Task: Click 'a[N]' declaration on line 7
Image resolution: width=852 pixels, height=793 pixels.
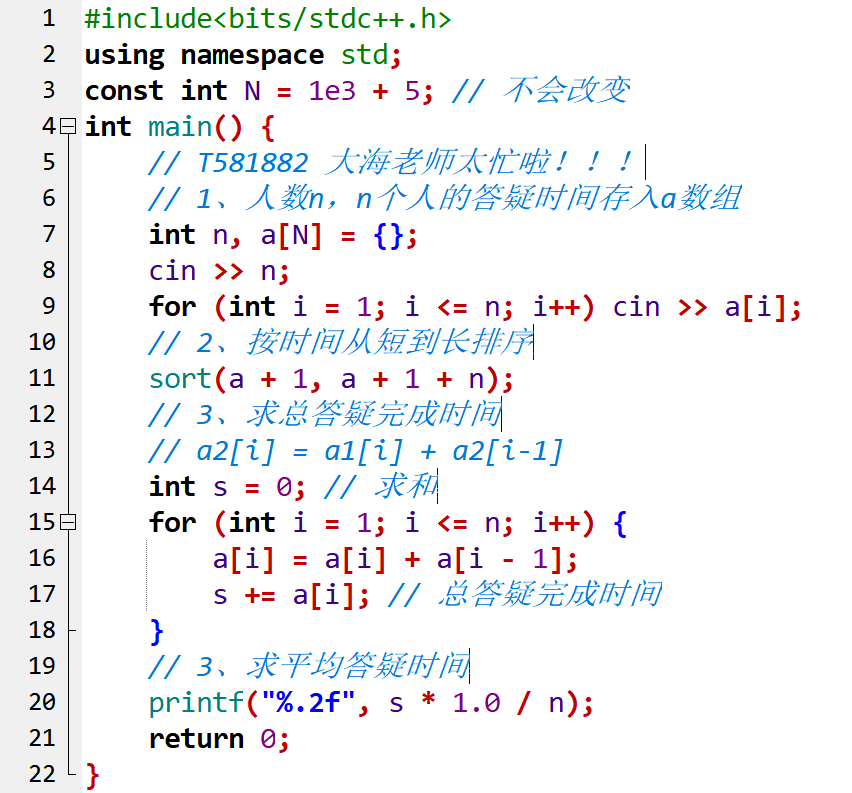Action: 291,236
